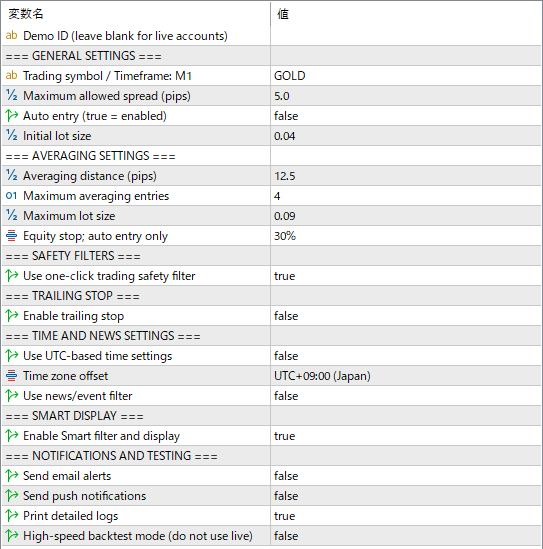
Task: Click the fraction icon for Averaging distance
Action: (12, 175)
